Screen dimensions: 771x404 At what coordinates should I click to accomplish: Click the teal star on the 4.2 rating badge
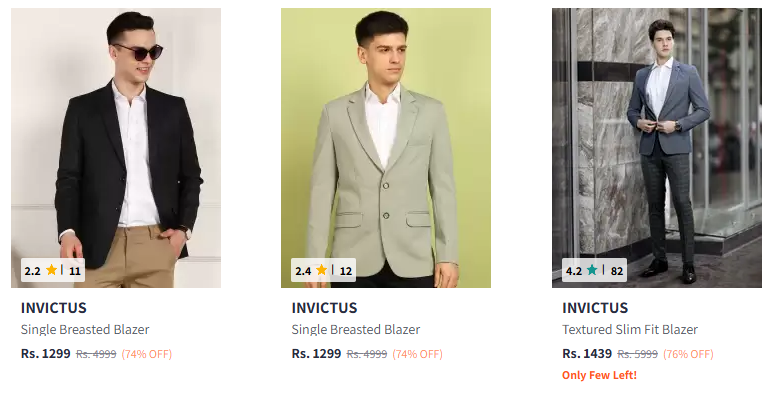click(592, 270)
